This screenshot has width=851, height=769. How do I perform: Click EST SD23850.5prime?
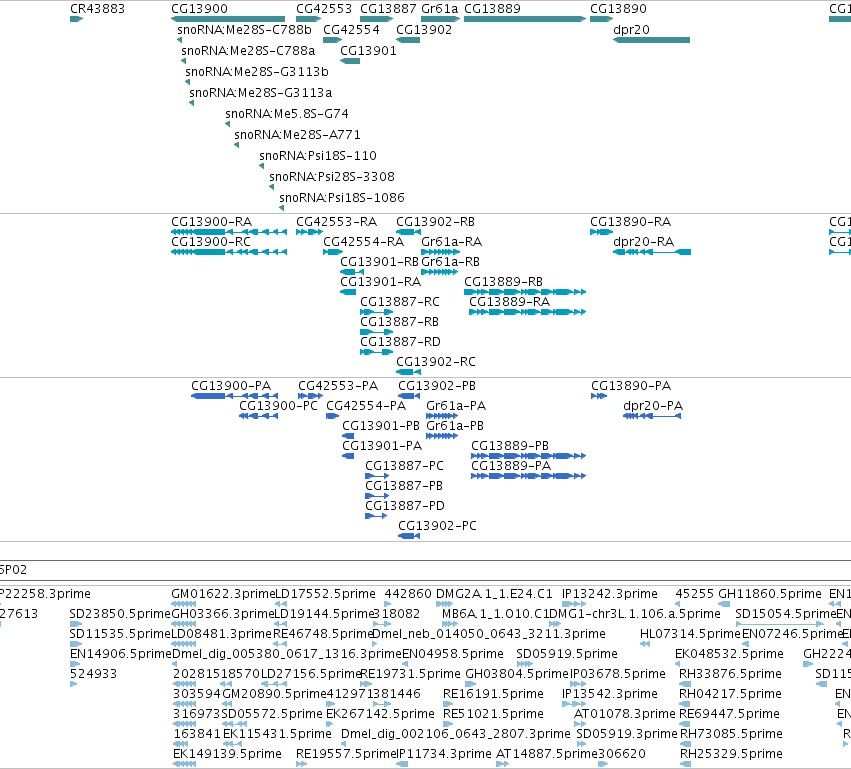(120, 614)
